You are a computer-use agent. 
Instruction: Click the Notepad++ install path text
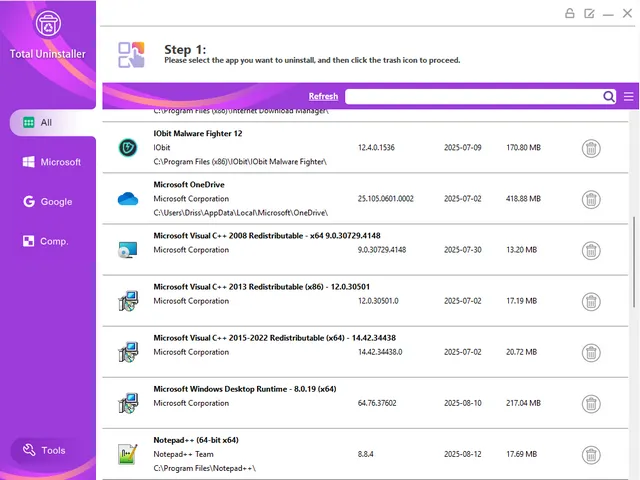(204, 468)
